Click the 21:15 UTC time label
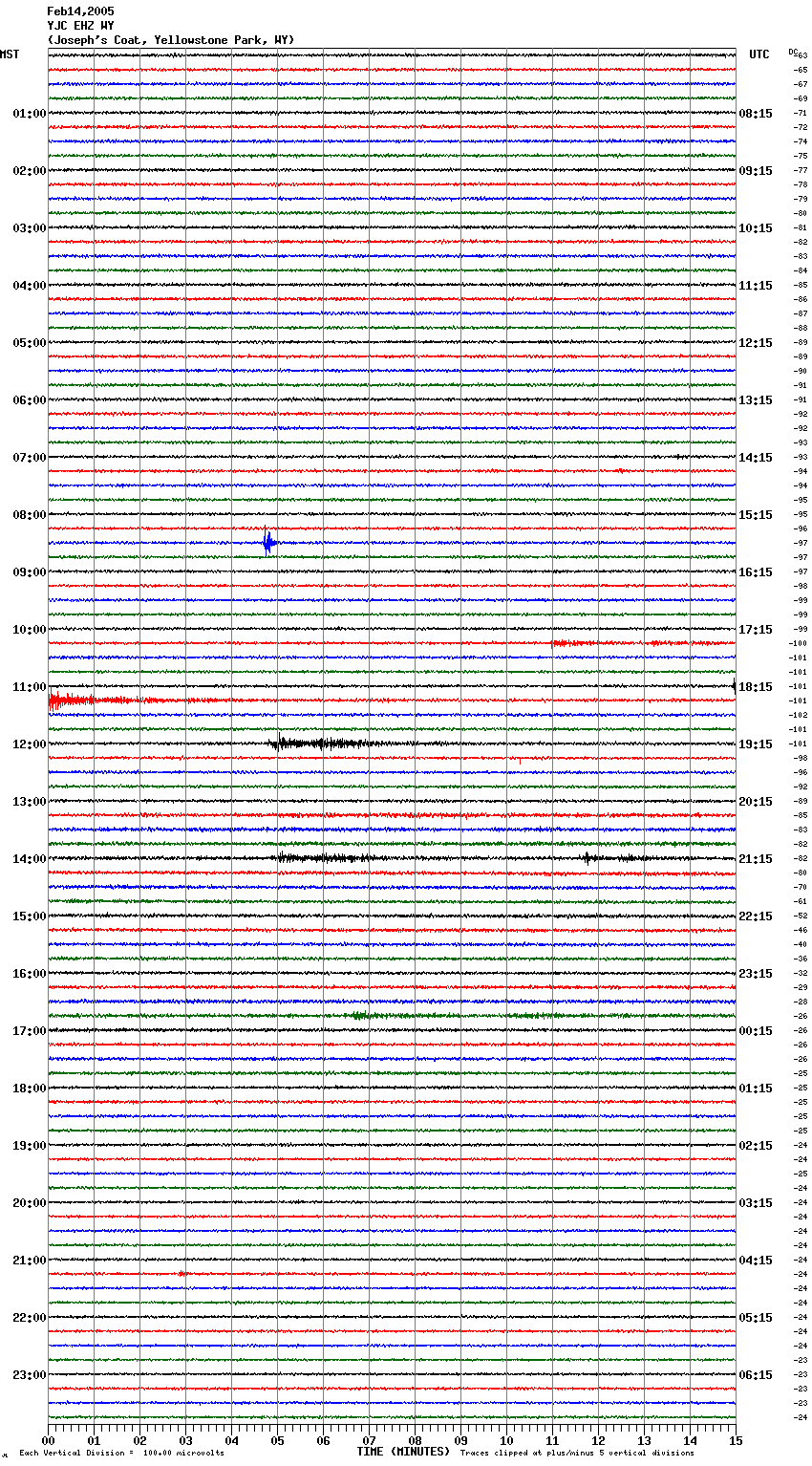The width and height of the screenshot is (812, 1466). [x=756, y=859]
